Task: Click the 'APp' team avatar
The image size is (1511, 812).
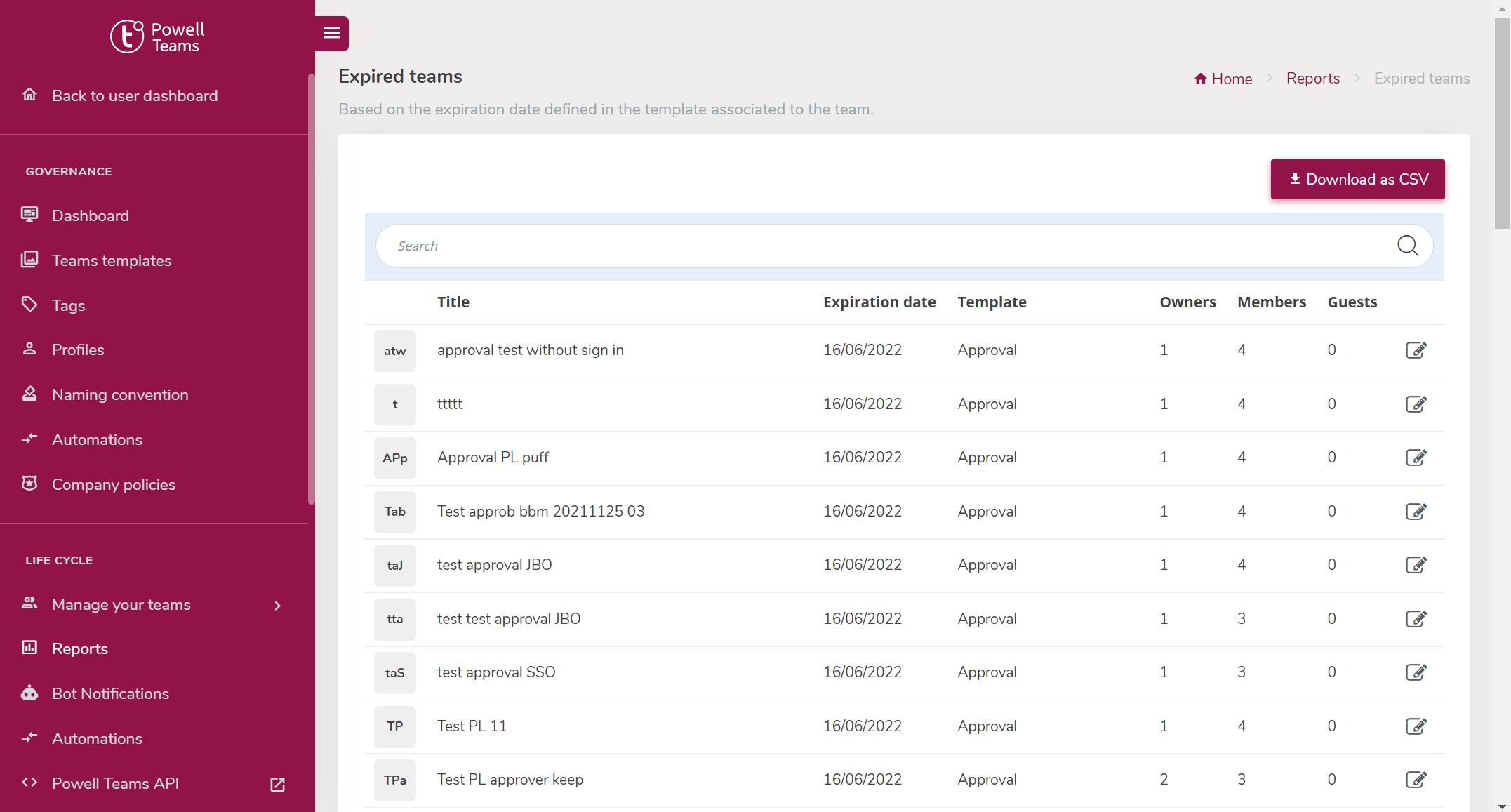Action: point(395,458)
